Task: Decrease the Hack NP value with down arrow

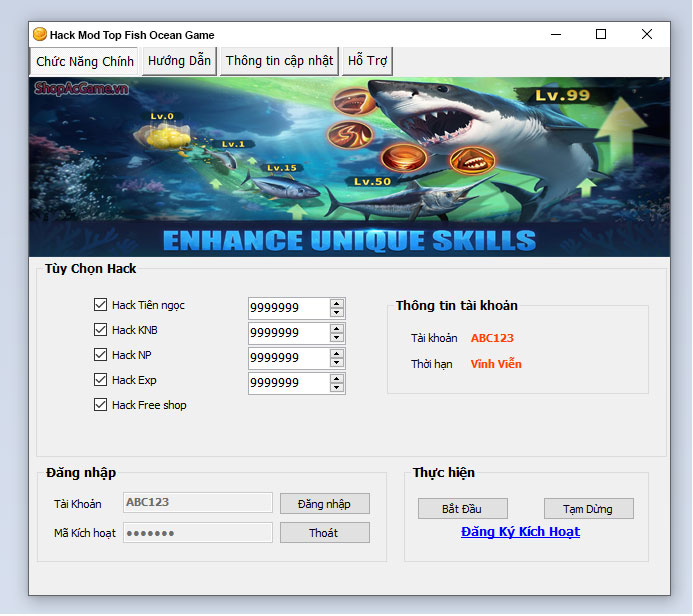Action: (337, 363)
